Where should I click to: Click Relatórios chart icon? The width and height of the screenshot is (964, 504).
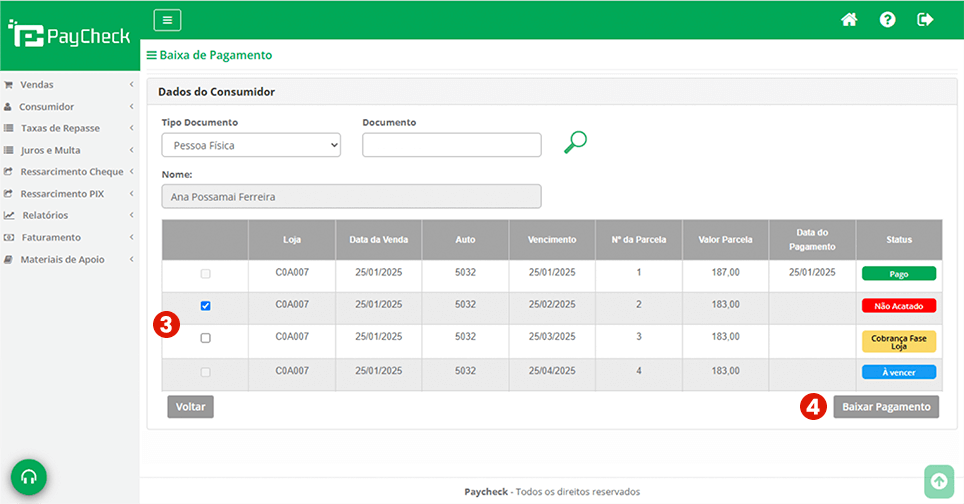pos(9,216)
